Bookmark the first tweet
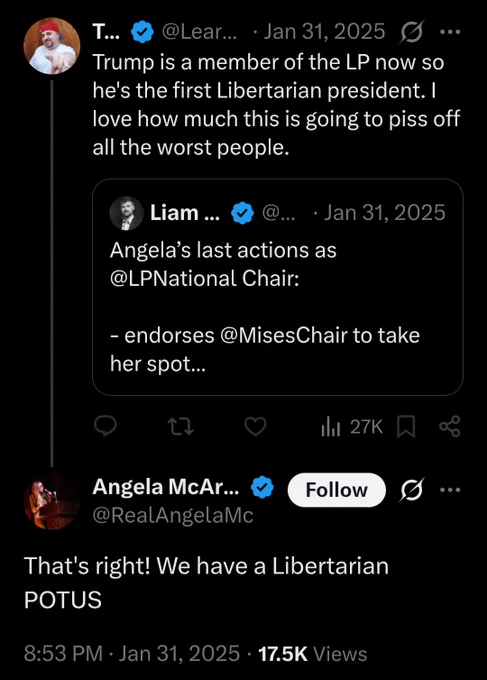This screenshot has width=487, height=680. [x=406, y=427]
